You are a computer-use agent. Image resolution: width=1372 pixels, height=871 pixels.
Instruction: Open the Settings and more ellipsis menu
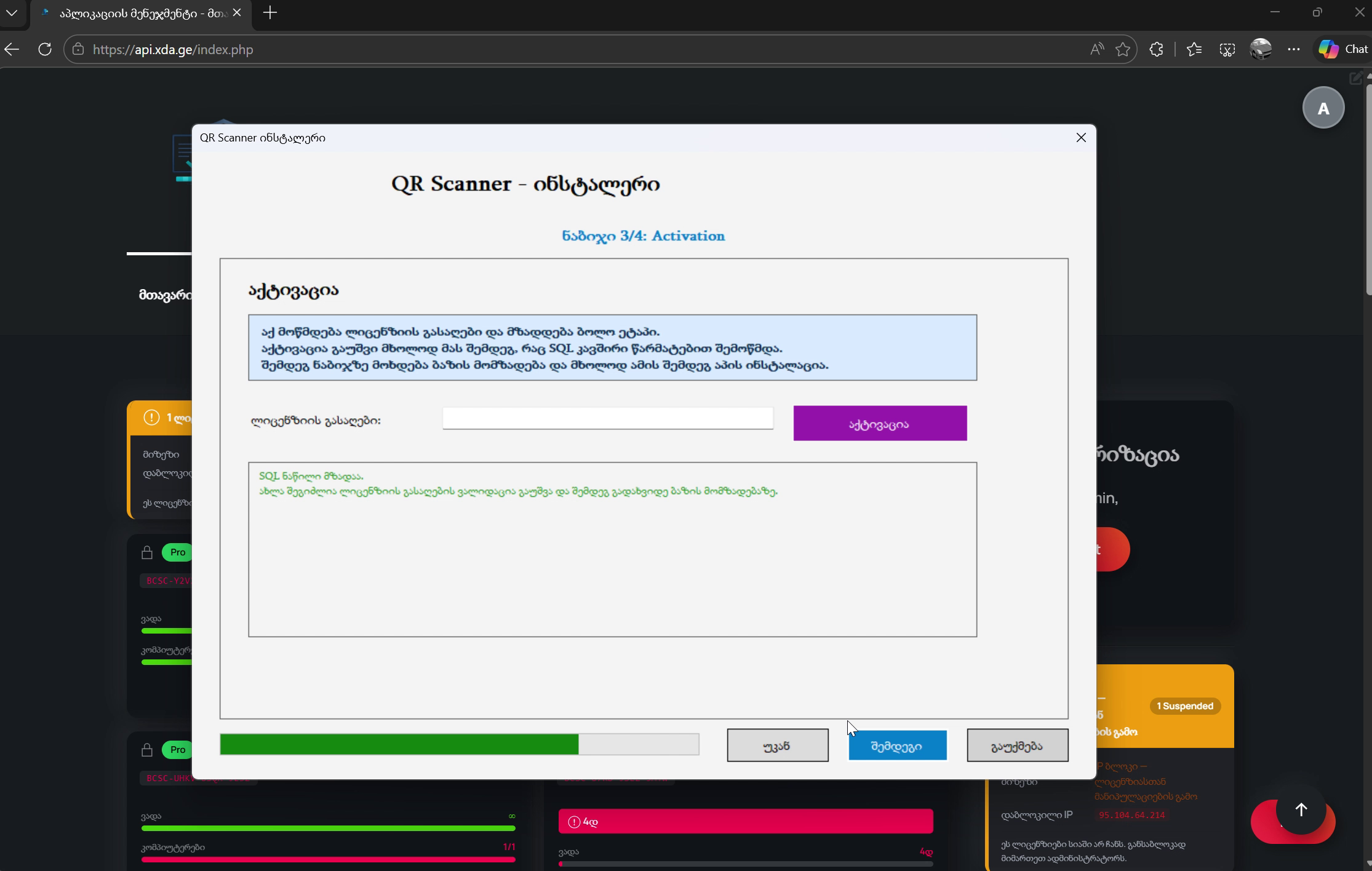pyautogui.click(x=1294, y=49)
